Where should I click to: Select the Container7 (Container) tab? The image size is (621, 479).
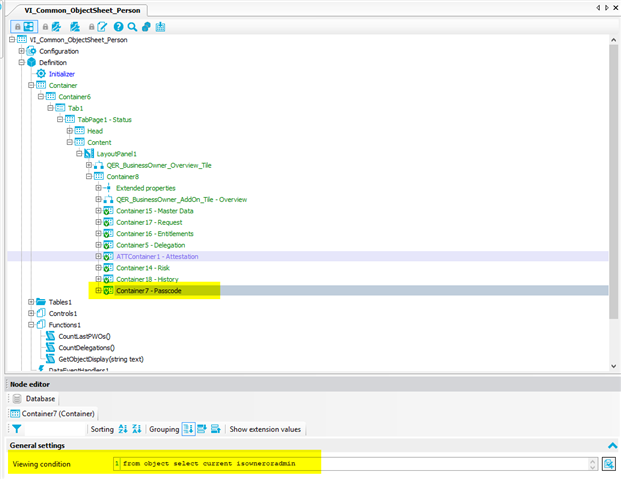coord(53,414)
